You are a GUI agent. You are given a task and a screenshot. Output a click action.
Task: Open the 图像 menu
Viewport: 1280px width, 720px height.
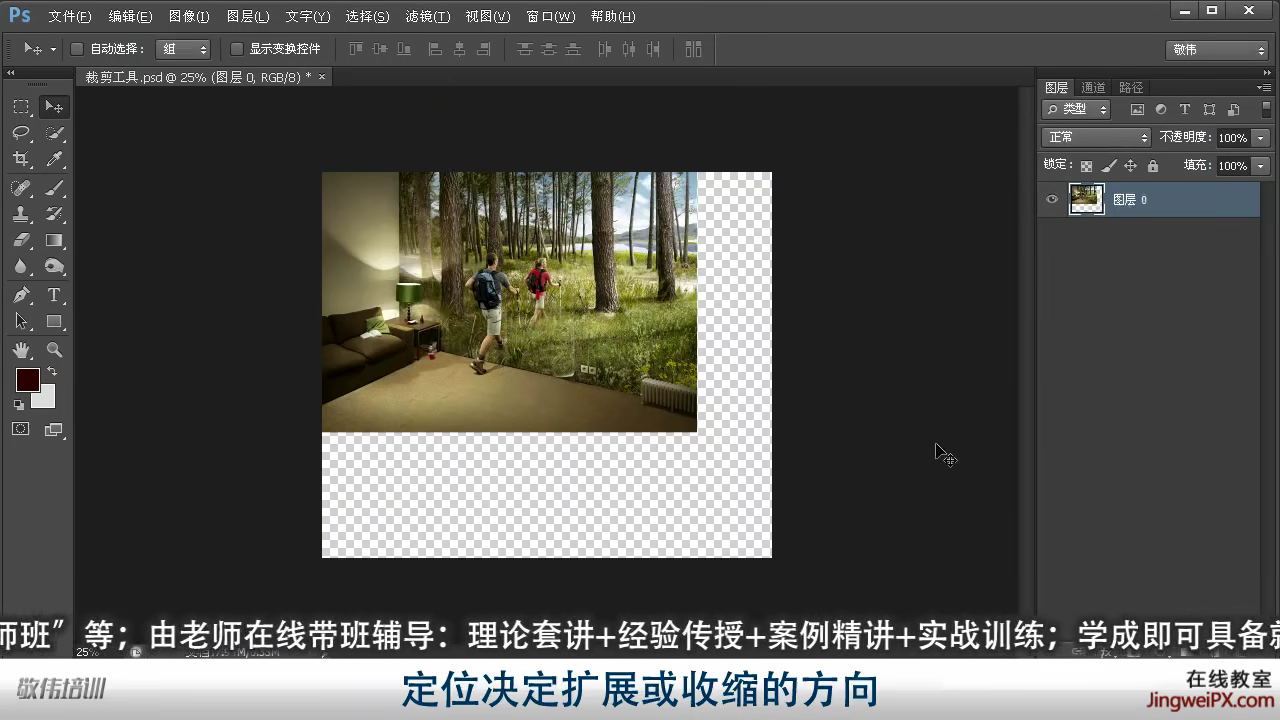[x=189, y=16]
